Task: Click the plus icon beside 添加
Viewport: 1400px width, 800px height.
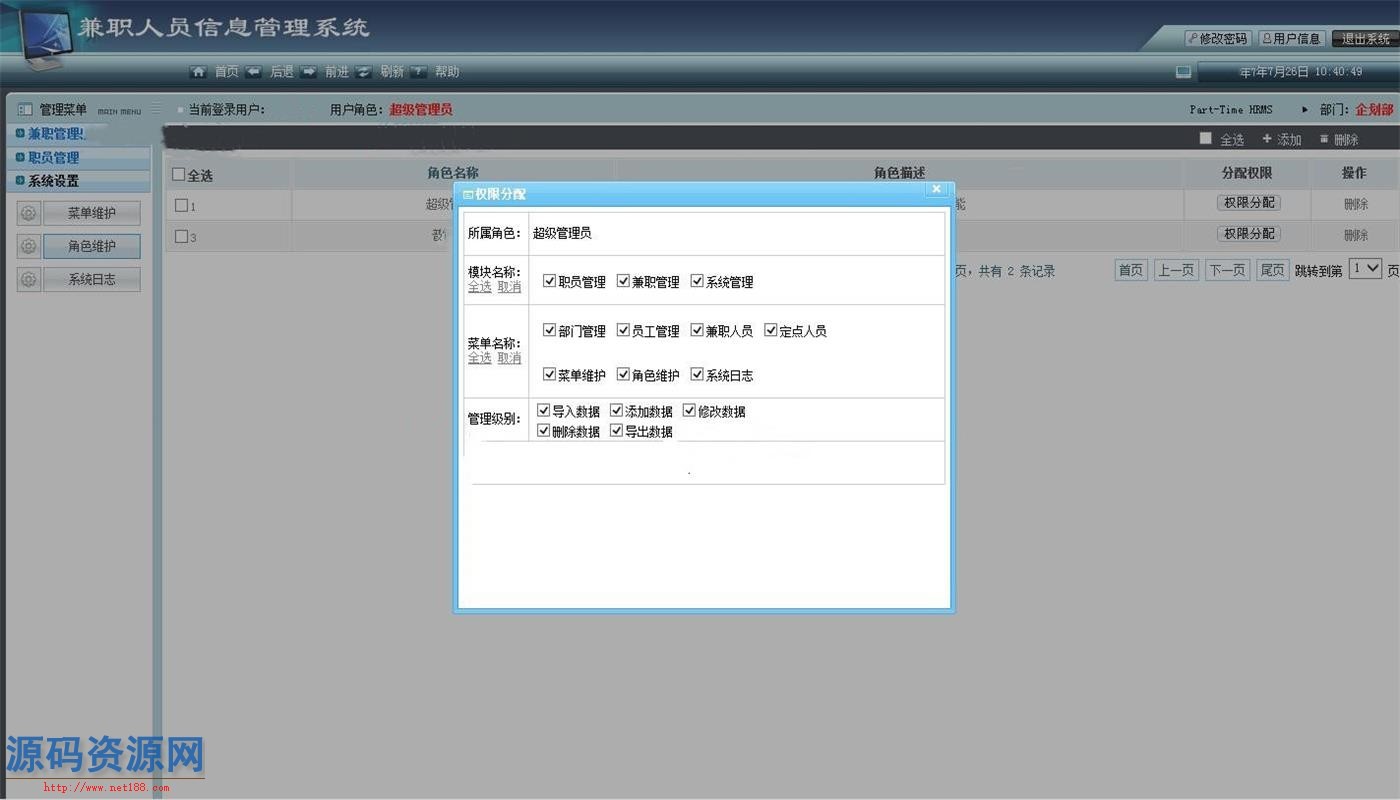Action: 1267,139
